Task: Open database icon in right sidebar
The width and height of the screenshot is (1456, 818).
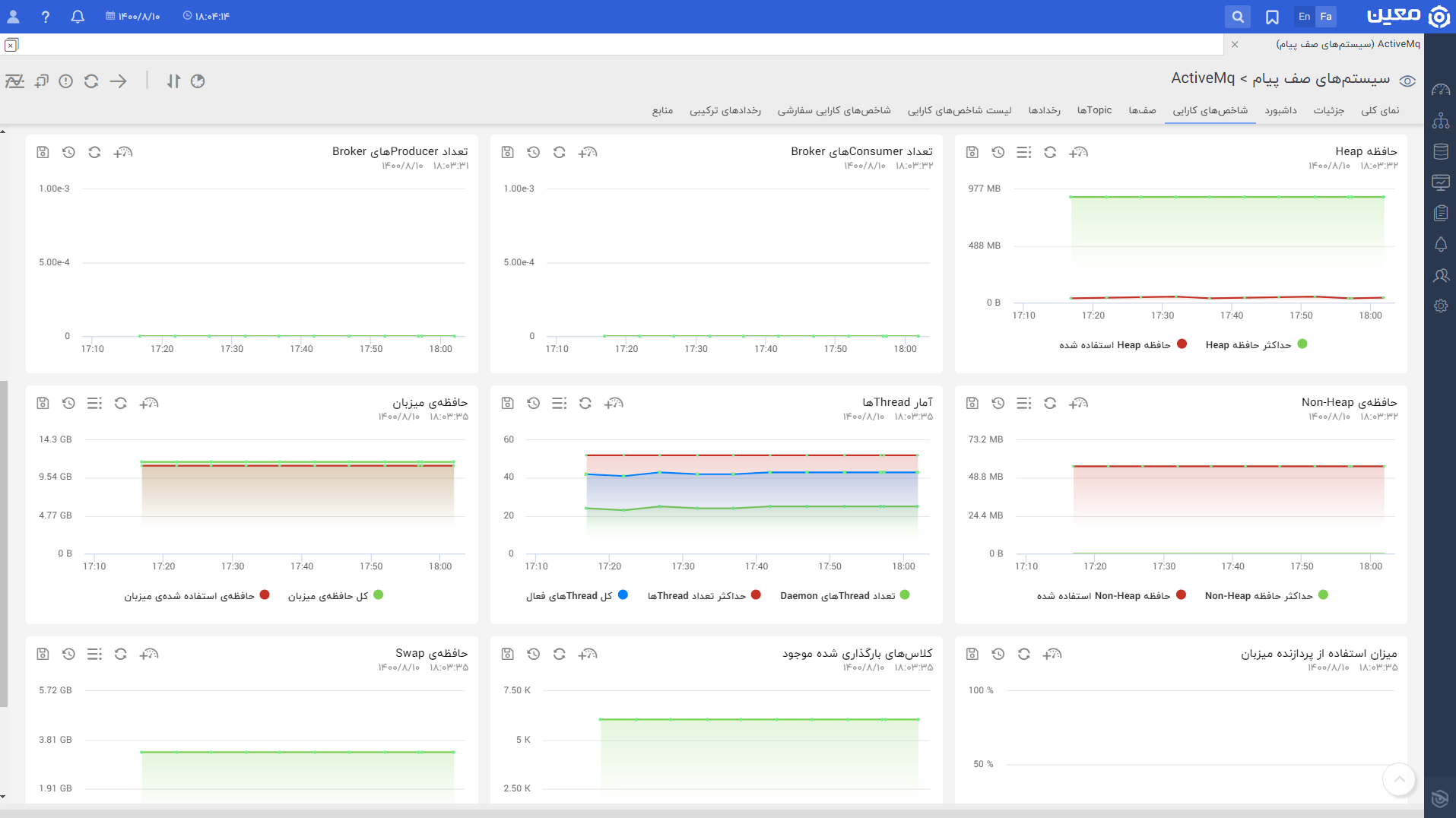Action: [1441, 151]
